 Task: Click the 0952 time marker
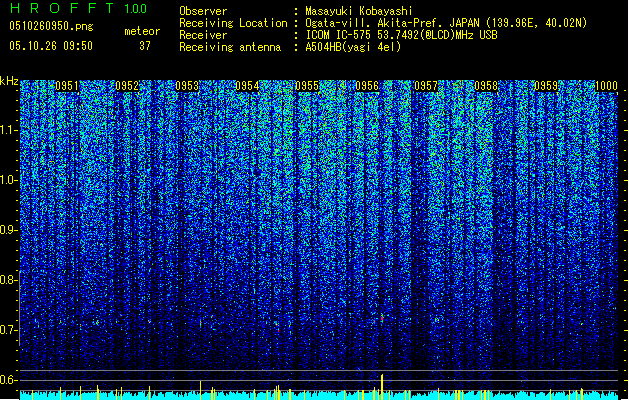(x=127, y=86)
